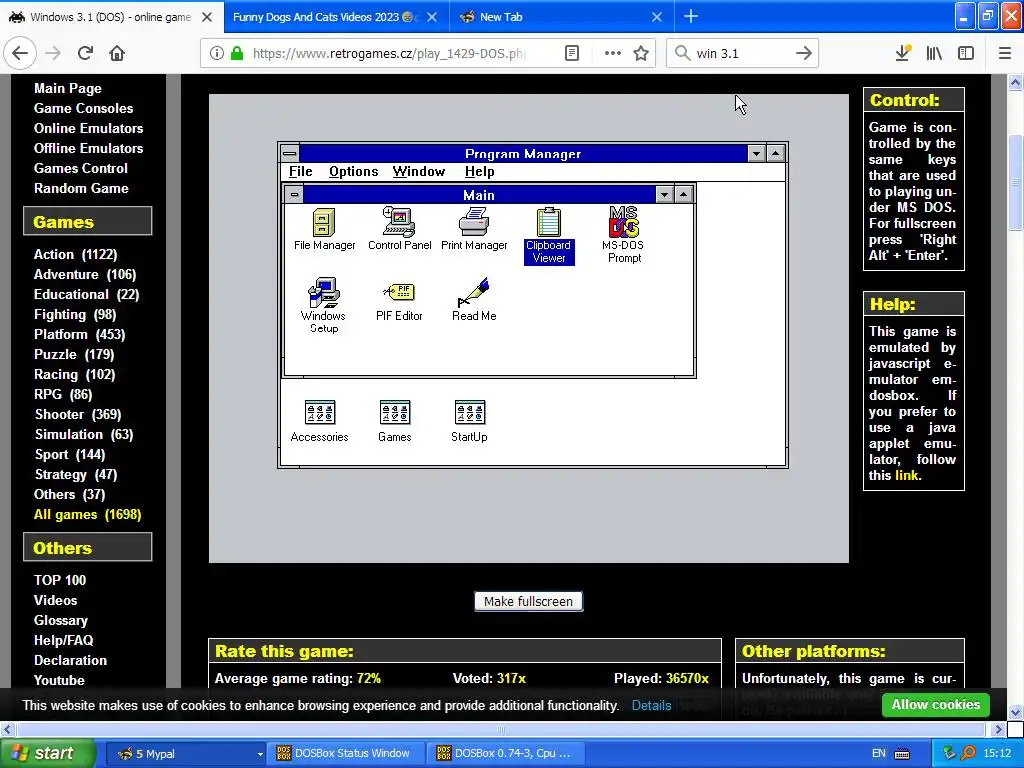
Task: Close the Funny Dogs And Cats tab
Action: click(x=432, y=17)
